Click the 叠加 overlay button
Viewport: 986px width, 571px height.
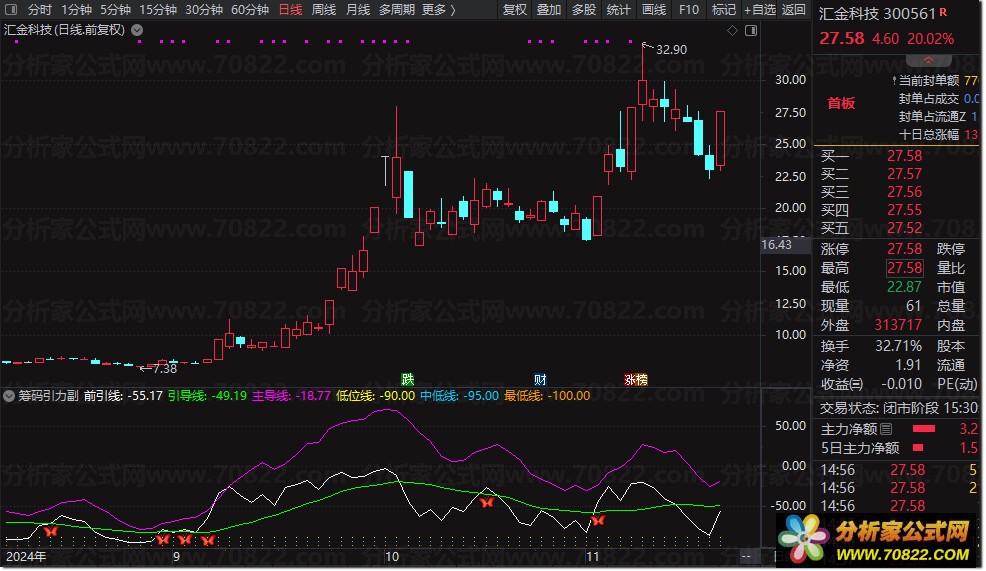549,9
